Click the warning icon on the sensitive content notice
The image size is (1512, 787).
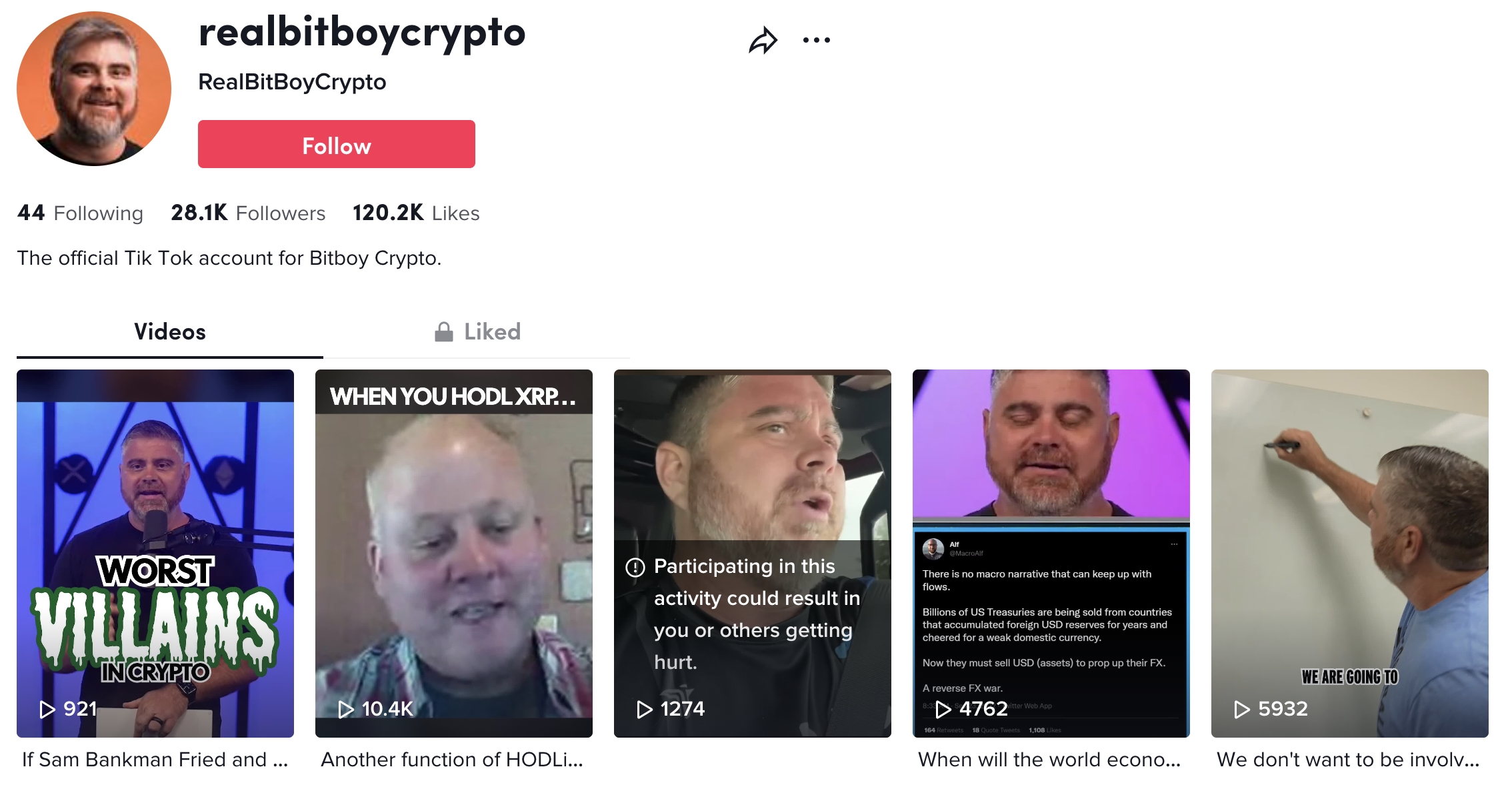tap(635, 568)
